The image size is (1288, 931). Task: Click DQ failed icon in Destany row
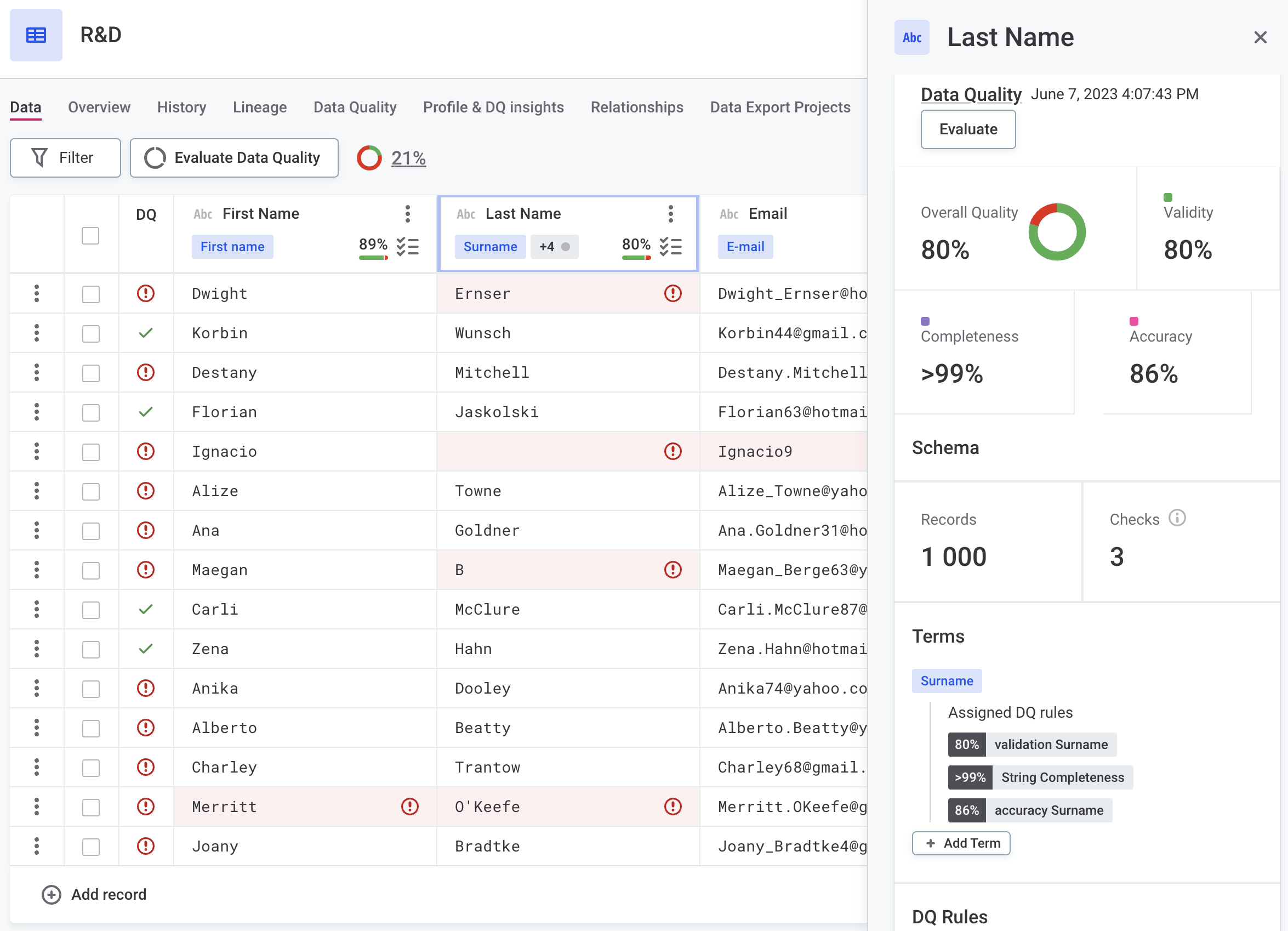click(x=146, y=373)
